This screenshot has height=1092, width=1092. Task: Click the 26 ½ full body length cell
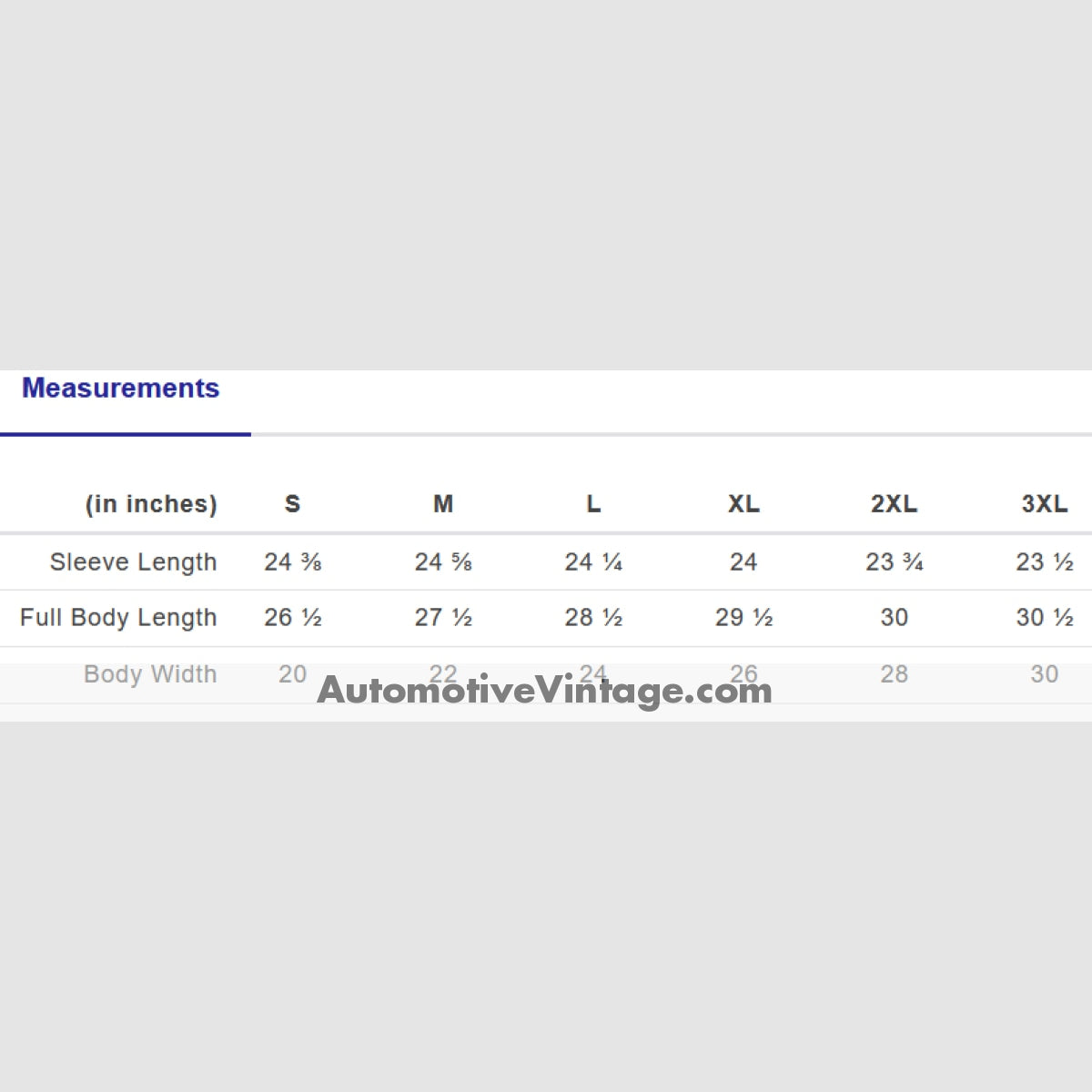[293, 618]
